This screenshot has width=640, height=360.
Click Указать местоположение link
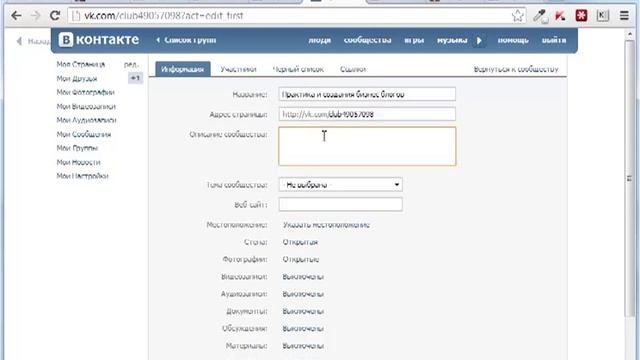tap(326, 225)
